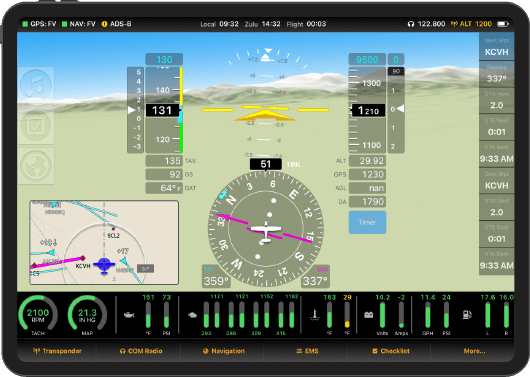Tap the oil can engine icon
This screenshot has height=377, width=530.
click(x=129, y=315)
